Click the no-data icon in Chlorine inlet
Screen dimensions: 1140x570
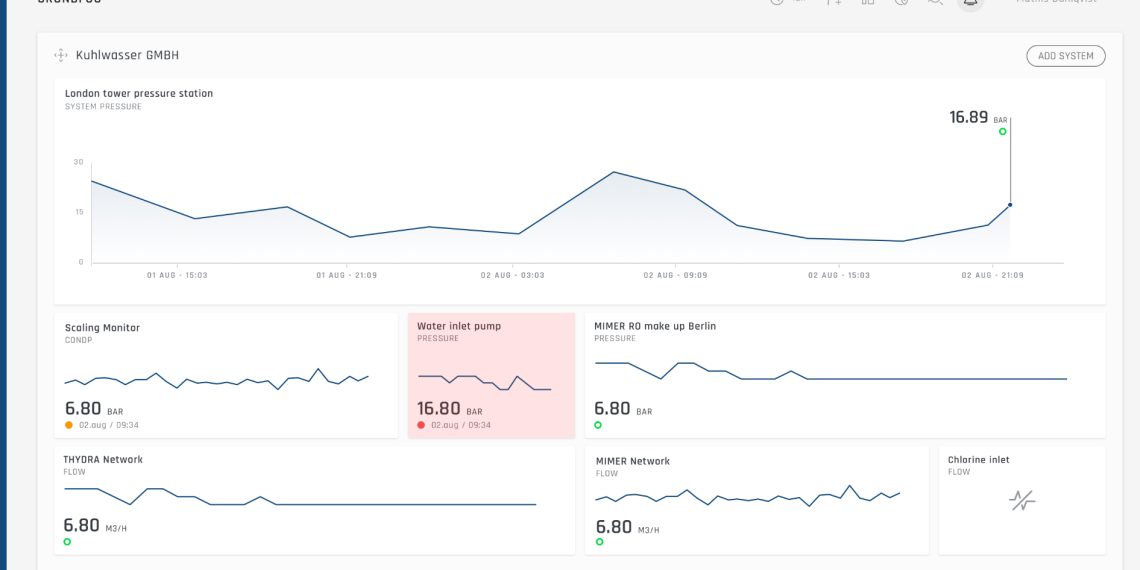pyautogui.click(x=1021, y=500)
